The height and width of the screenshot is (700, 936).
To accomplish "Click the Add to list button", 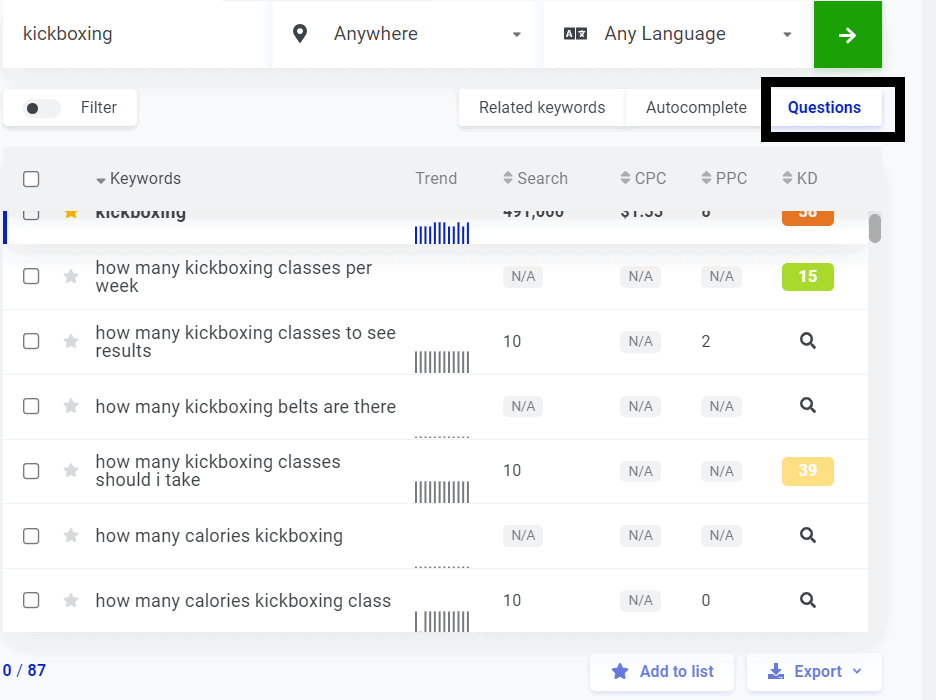I will pos(662,672).
